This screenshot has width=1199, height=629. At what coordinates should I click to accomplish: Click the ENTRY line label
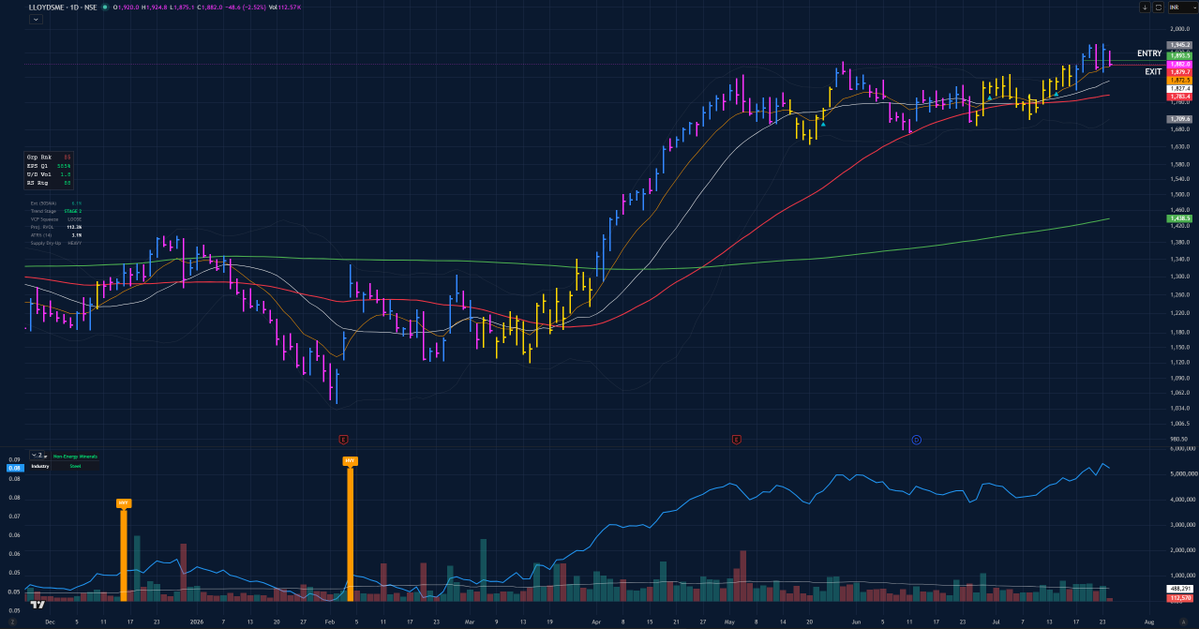point(1149,53)
